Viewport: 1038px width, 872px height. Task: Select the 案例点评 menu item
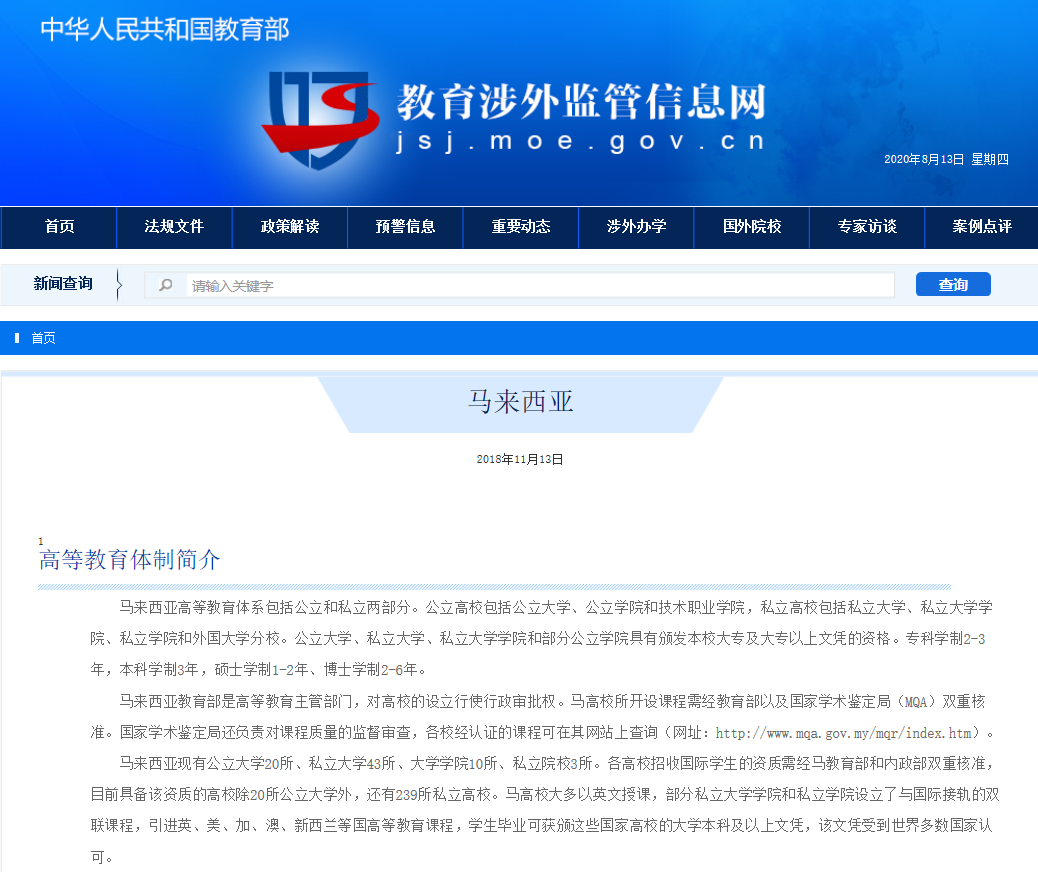(982, 227)
